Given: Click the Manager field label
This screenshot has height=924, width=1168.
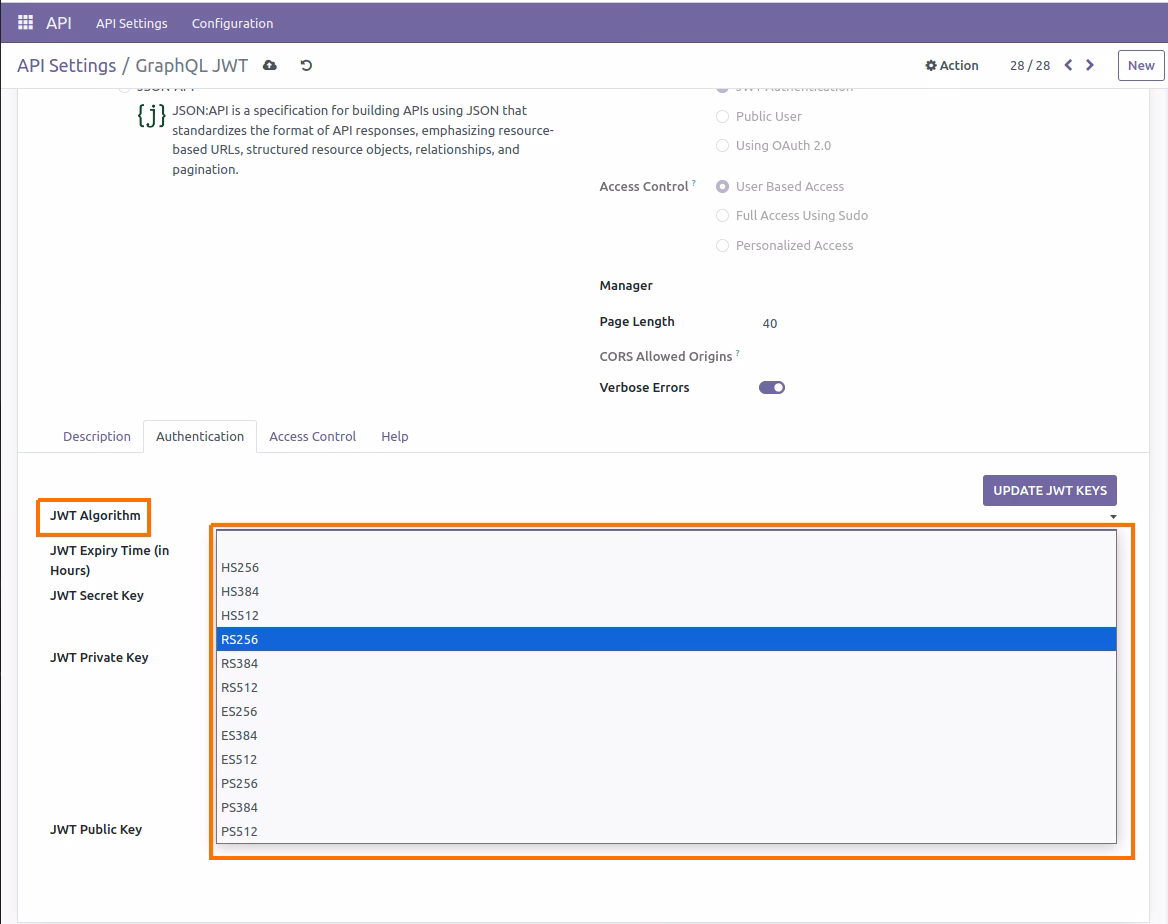Looking at the screenshot, I should point(626,285).
